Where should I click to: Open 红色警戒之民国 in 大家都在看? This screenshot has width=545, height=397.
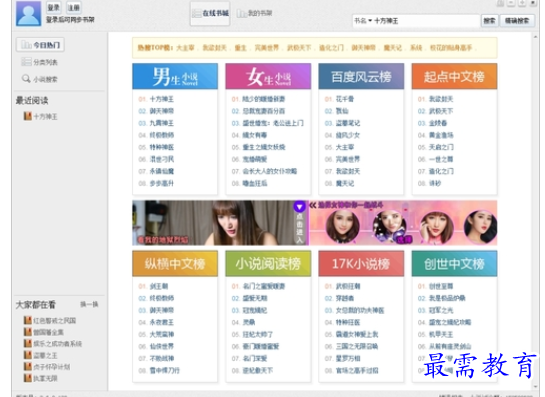(50, 320)
